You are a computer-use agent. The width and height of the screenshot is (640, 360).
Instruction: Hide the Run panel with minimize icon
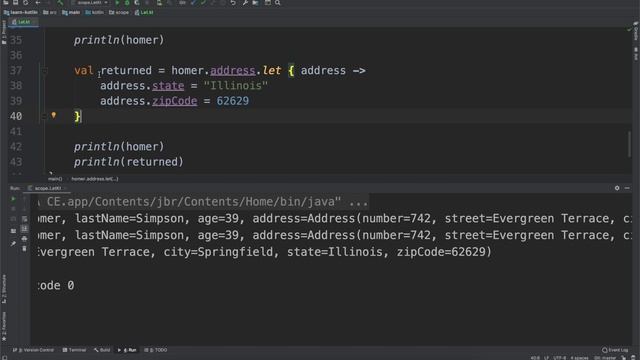click(x=627, y=188)
